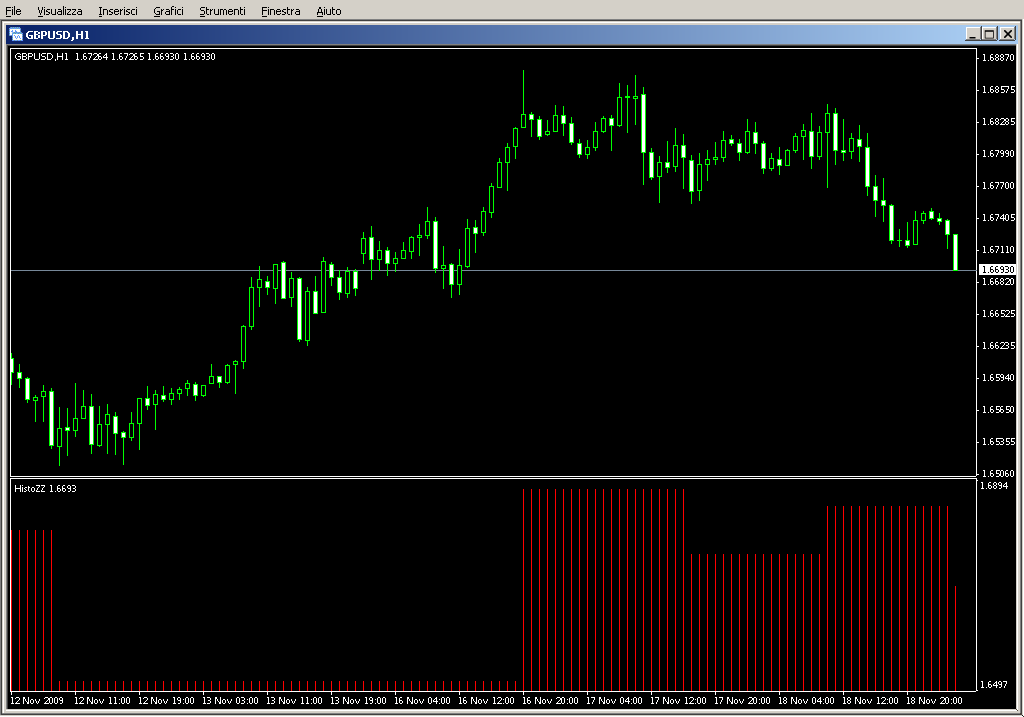This screenshot has width=1024, height=717.
Task: Click the 18 Nov 20:00 time label
Action: (934, 701)
